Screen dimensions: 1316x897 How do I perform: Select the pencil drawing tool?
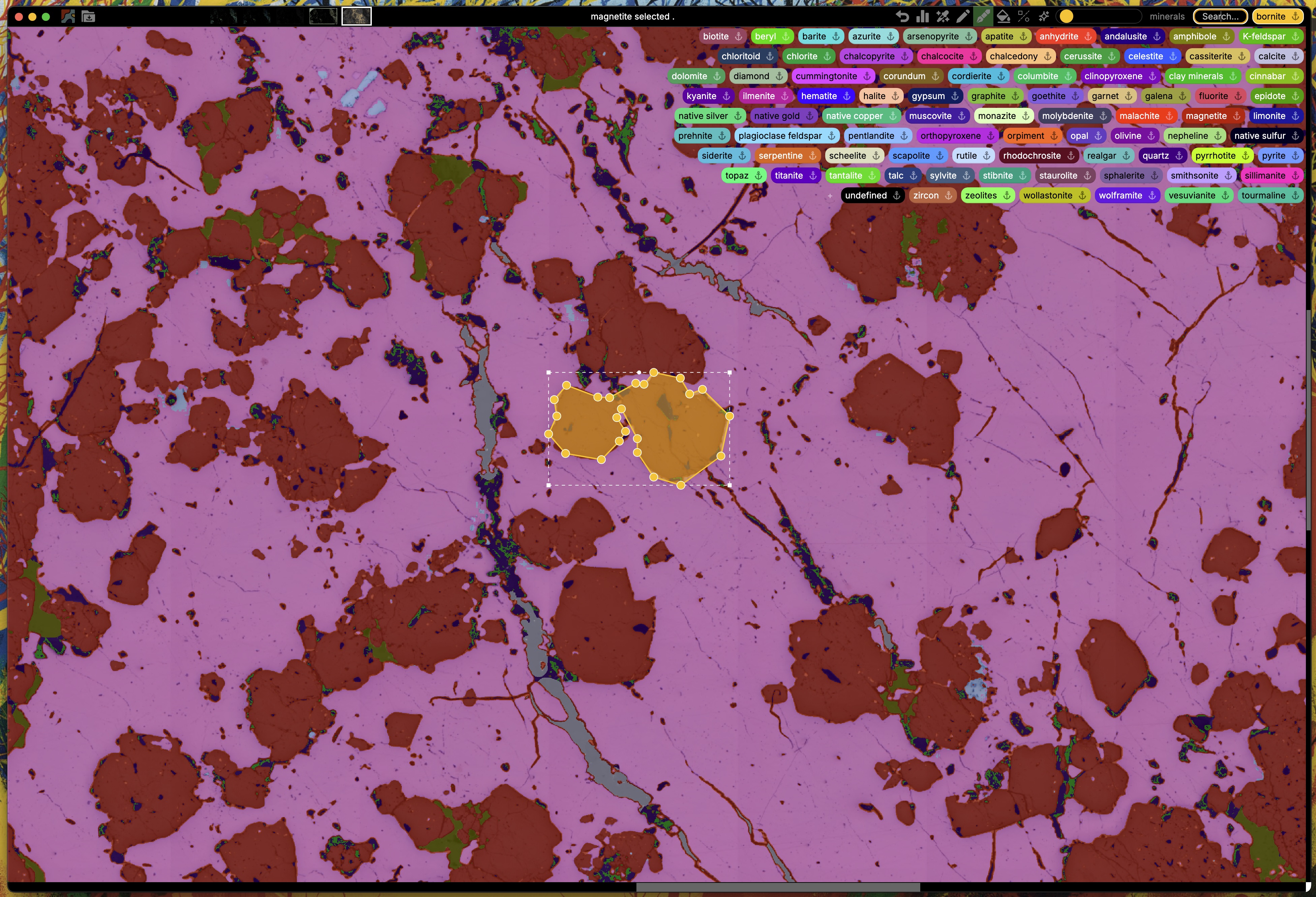tap(963, 17)
